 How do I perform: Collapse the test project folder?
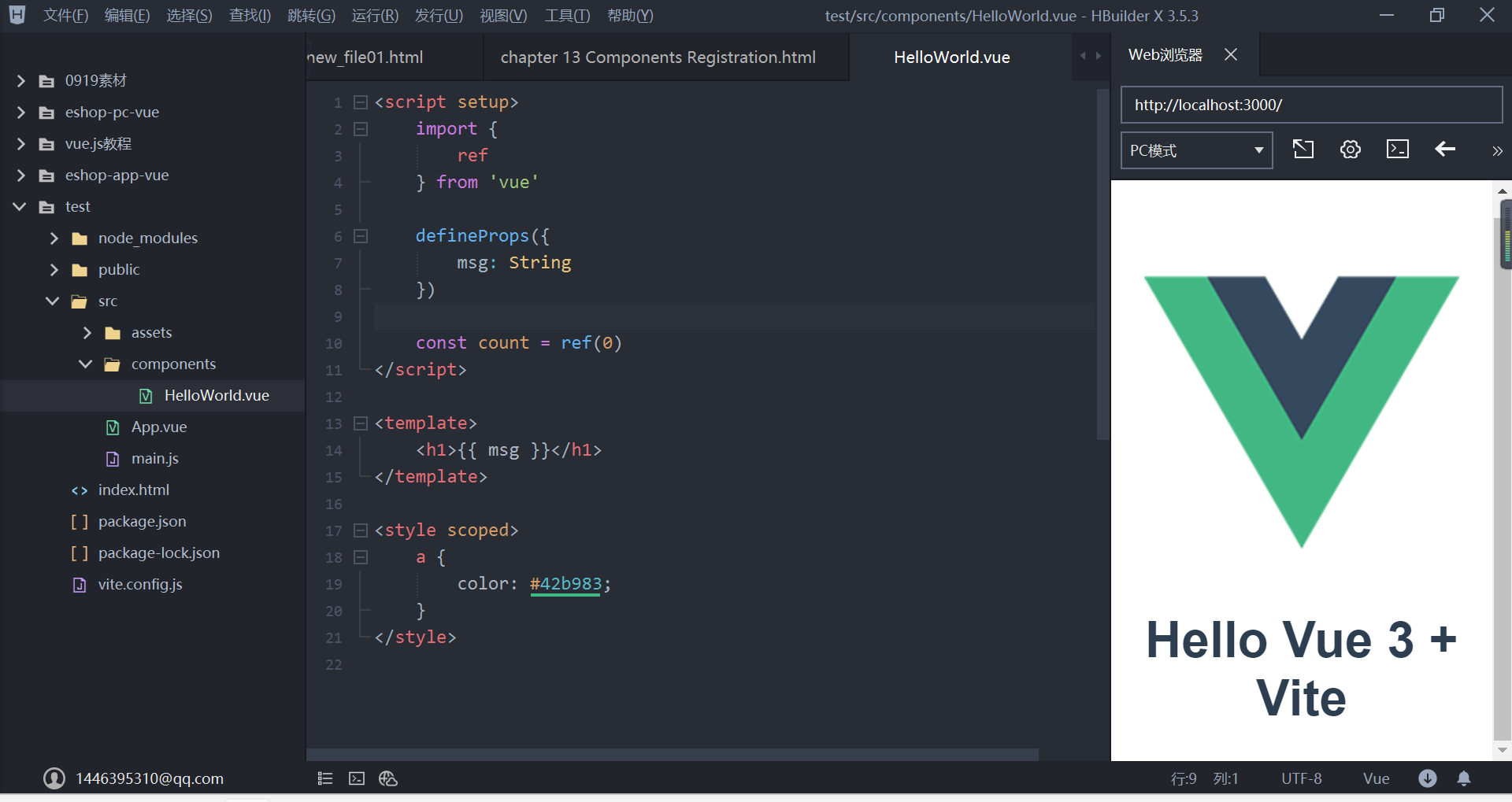(20, 207)
